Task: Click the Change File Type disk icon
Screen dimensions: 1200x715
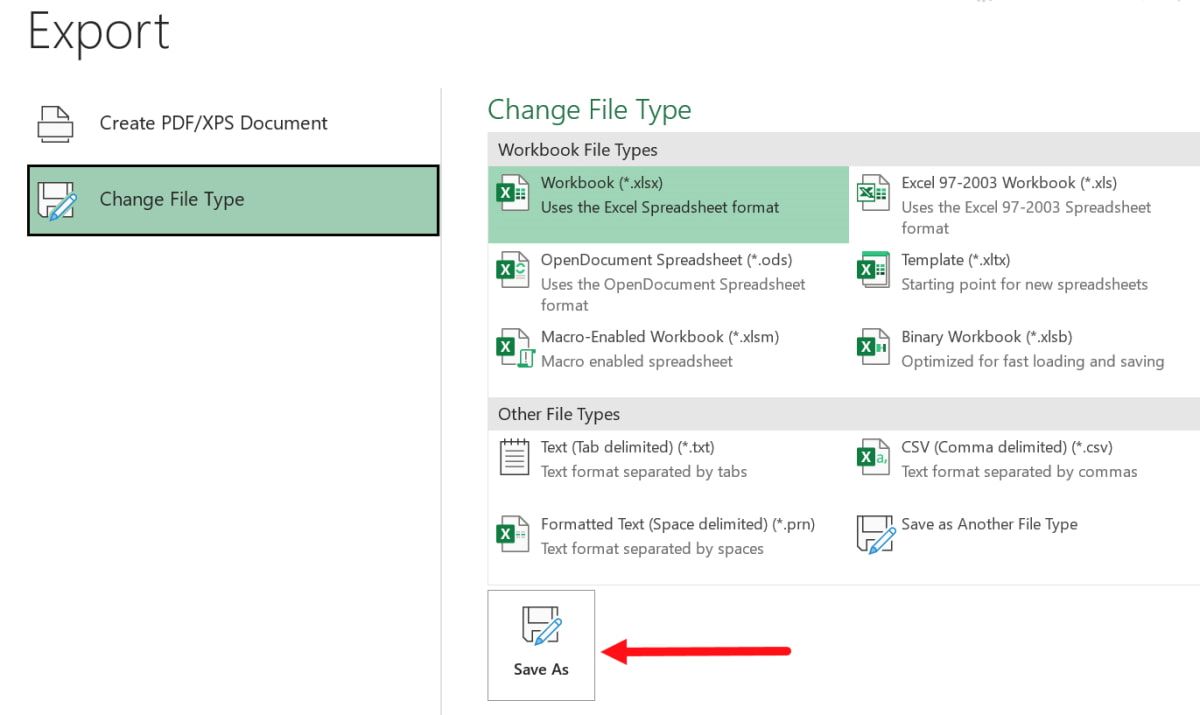Action: pyautogui.click(x=57, y=200)
